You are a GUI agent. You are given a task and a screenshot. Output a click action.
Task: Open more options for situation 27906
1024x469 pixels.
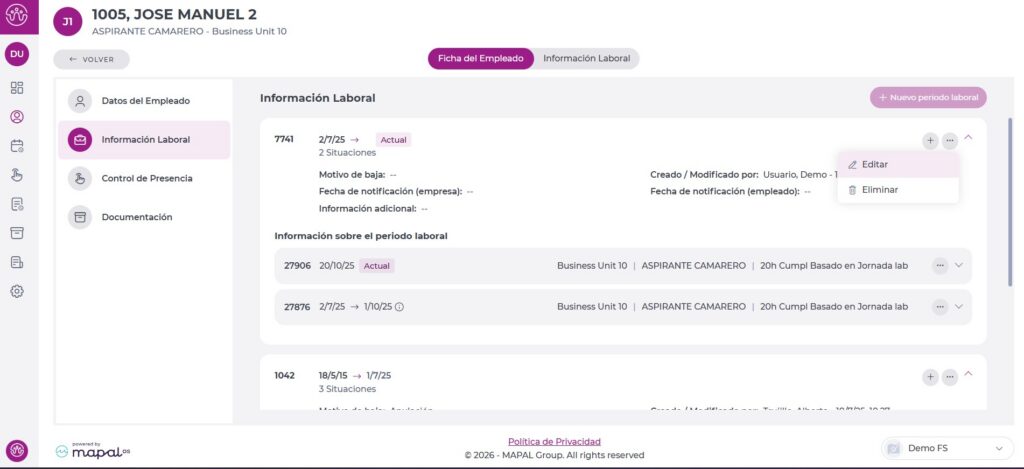940,266
